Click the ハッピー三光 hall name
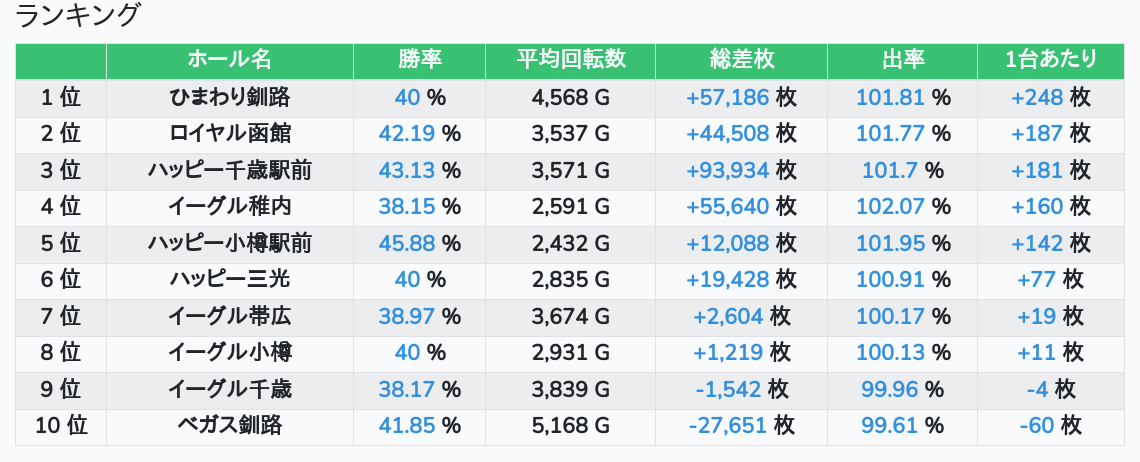This screenshot has width=1140, height=462. click(229, 280)
